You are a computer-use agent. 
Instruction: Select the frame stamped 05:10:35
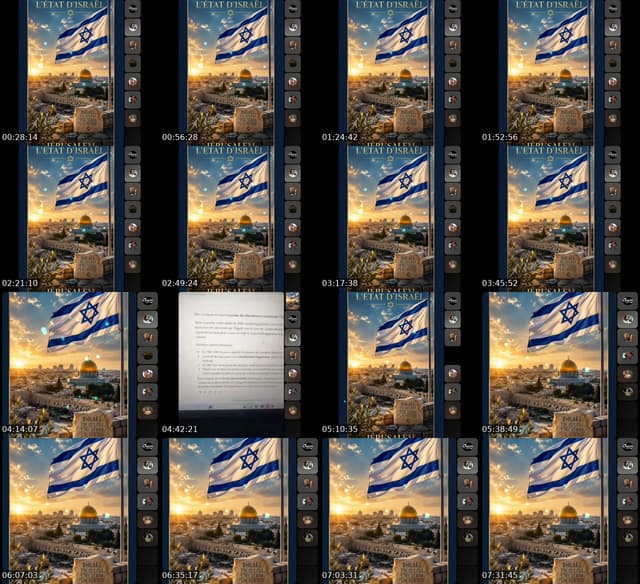[400, 365]
